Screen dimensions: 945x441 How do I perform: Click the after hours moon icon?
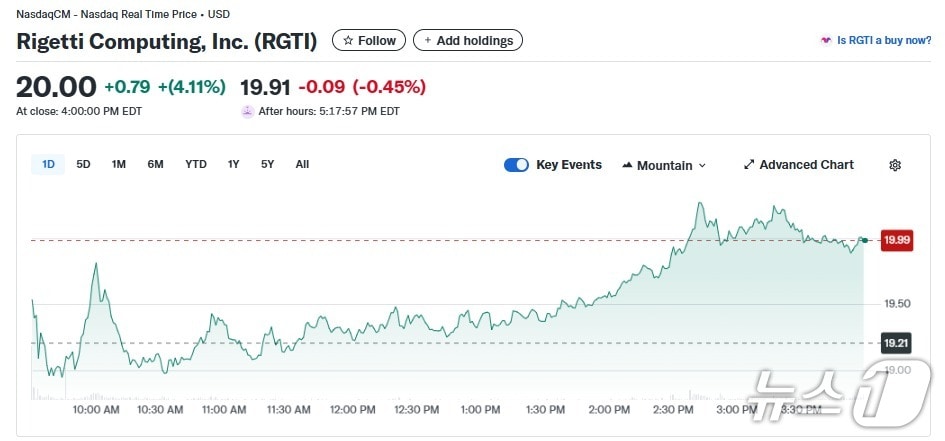tap(247, 111)
